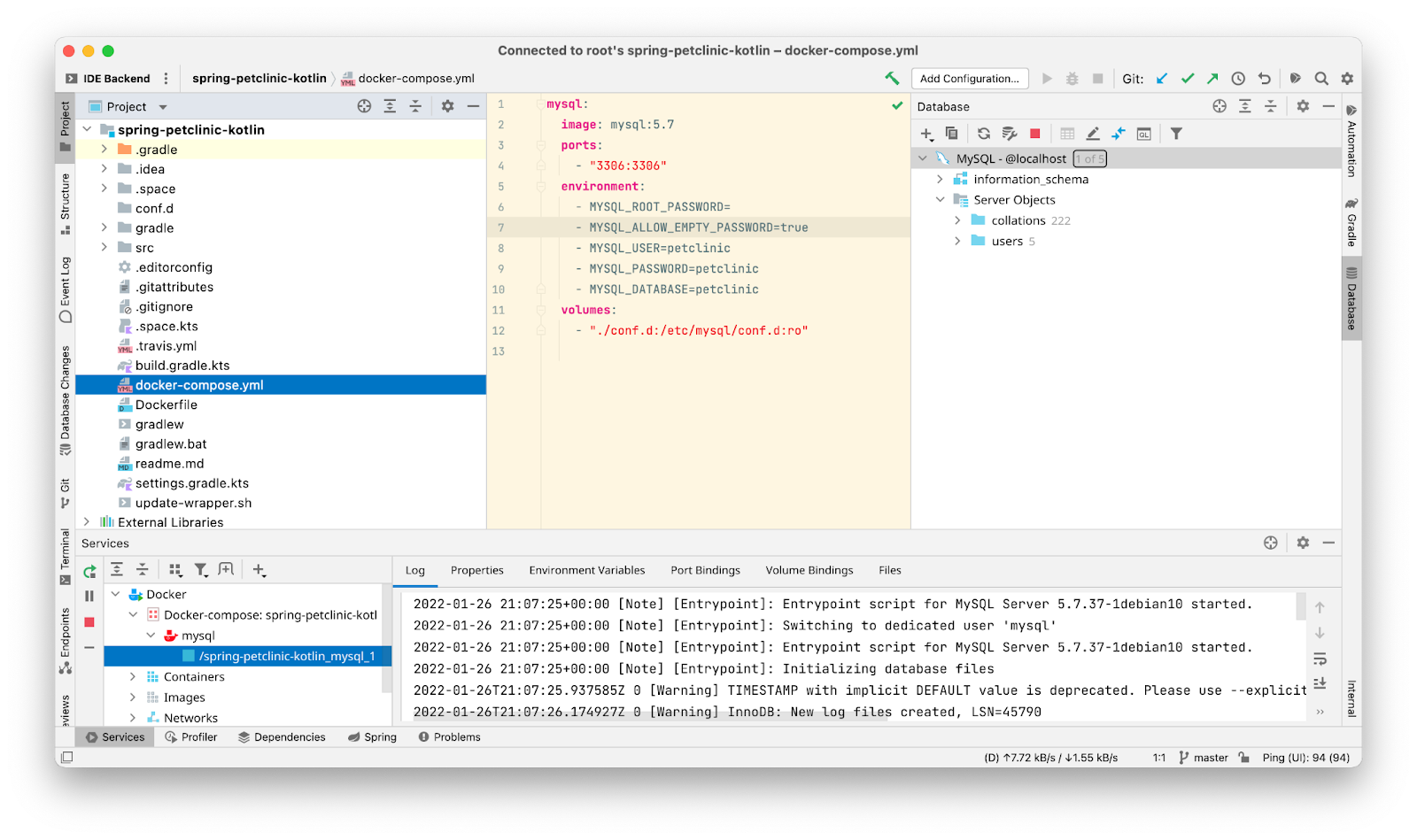Open Git history clock icon
The height and width of the screenshot is (840, 1417).
point(1238,78)
